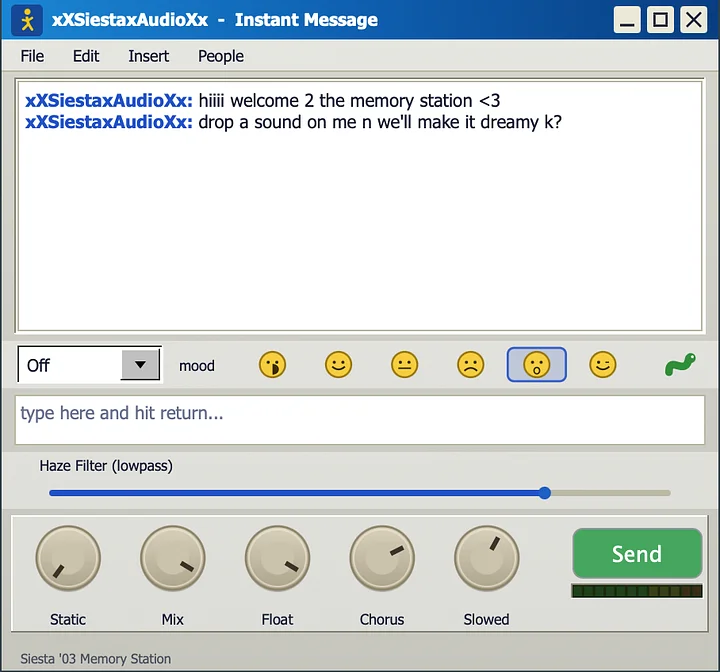Open the Edit menu
Screen dimensions: 720x672
click(x=86, y=56)
